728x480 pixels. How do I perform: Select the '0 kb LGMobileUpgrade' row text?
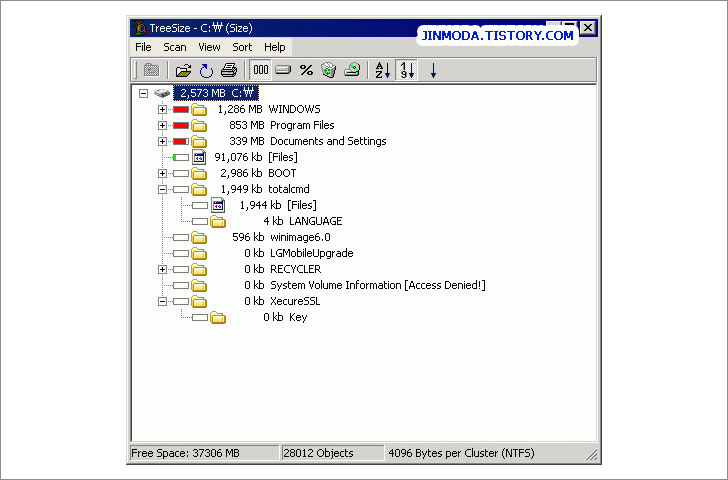[x=299, y=253]
